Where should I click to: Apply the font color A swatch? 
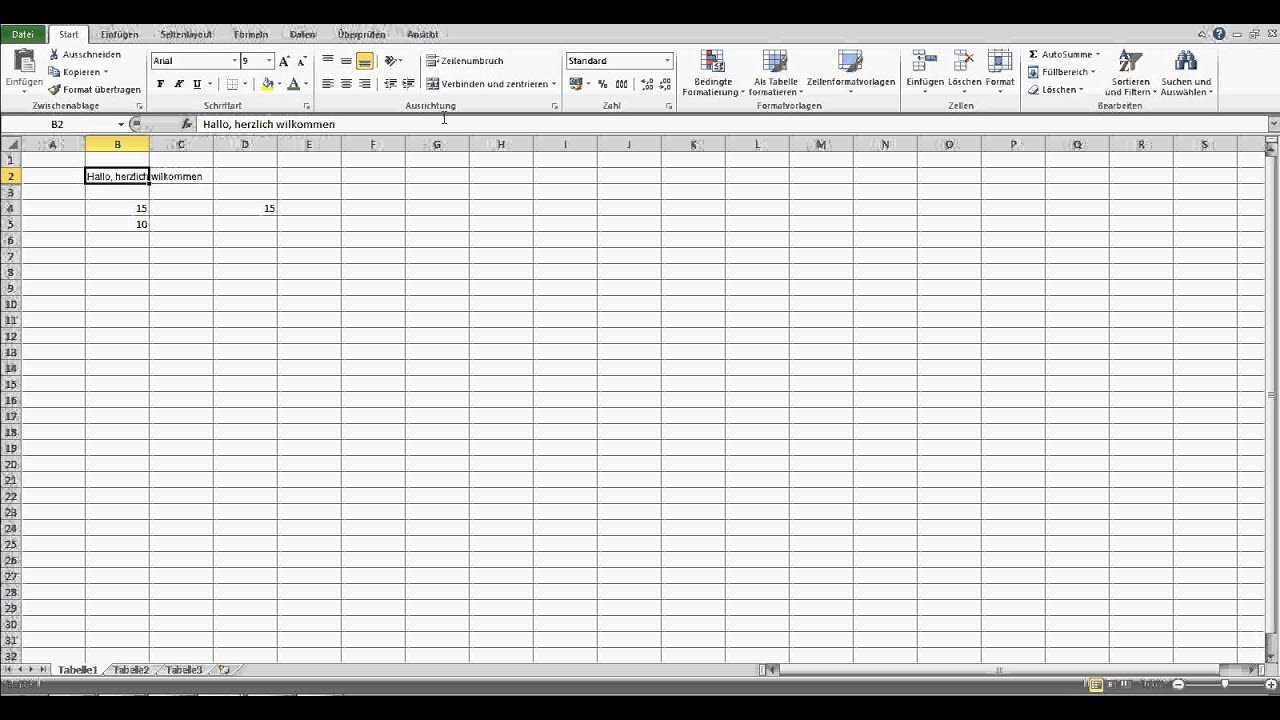[294, 84]
